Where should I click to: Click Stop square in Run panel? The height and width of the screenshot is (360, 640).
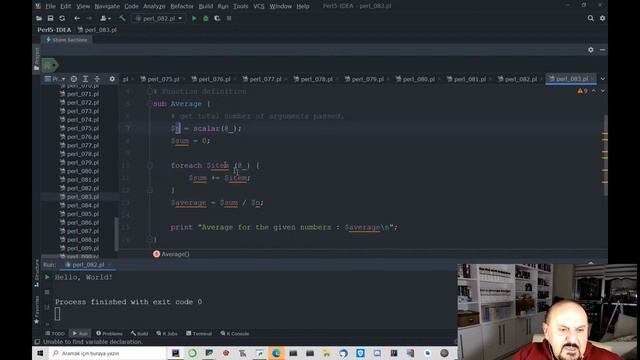(47, 292)
